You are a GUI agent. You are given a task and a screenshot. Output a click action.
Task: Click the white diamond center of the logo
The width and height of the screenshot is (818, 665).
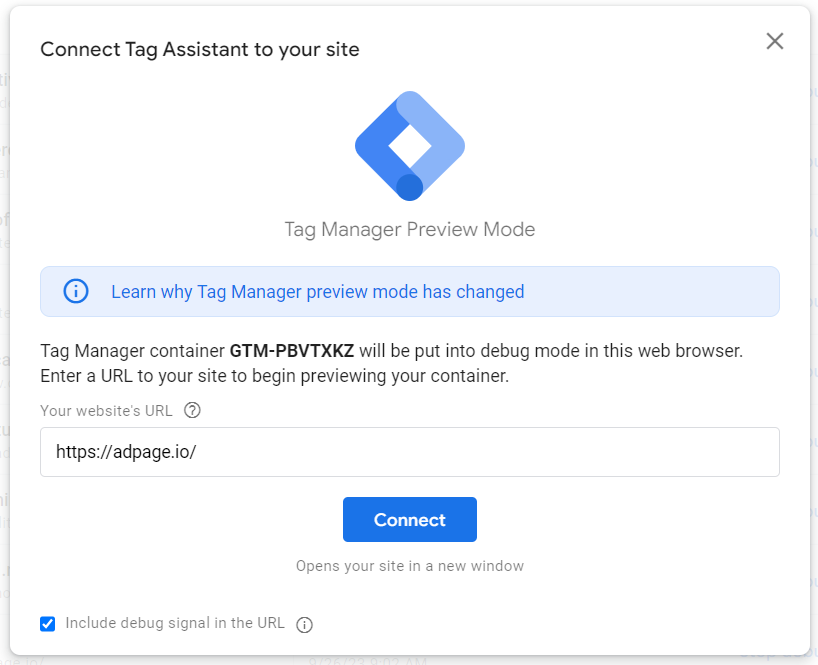tap(409, 146)
